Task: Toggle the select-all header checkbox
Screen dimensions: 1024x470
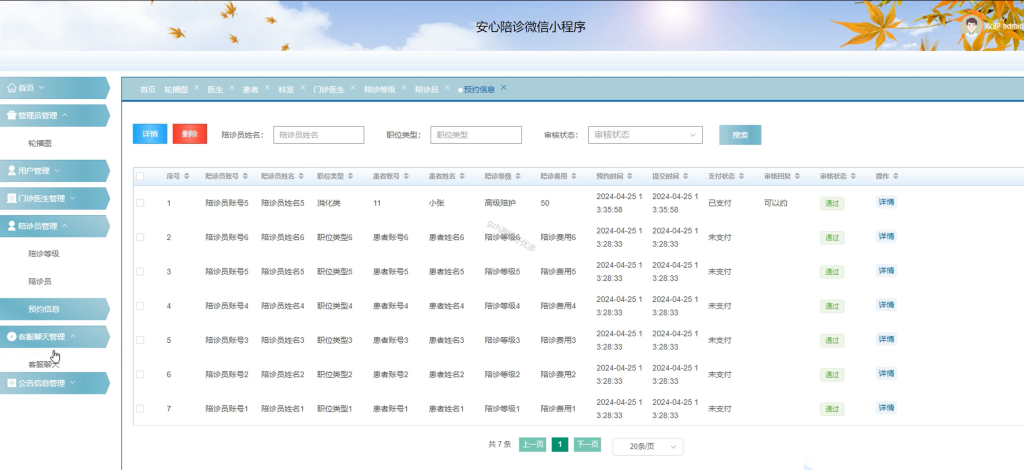Action: (x=140, y=176)
